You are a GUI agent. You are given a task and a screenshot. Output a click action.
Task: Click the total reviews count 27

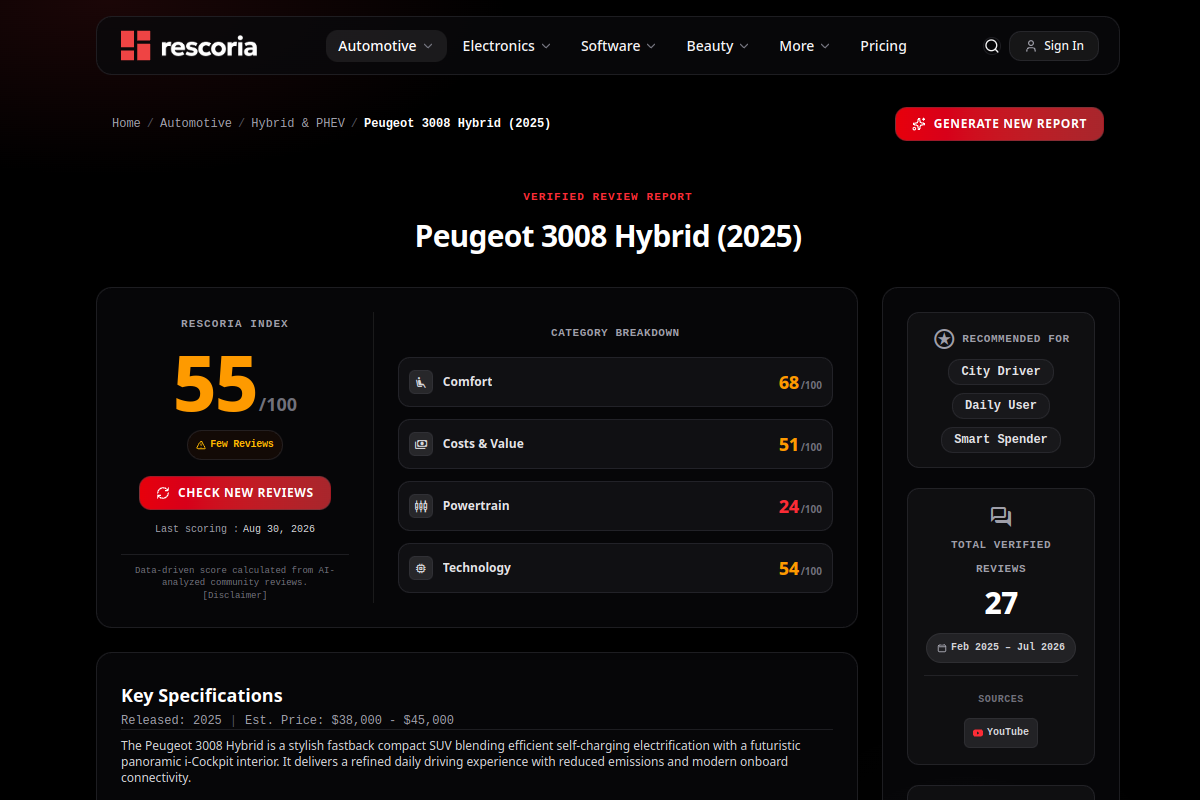[1001, 604]
